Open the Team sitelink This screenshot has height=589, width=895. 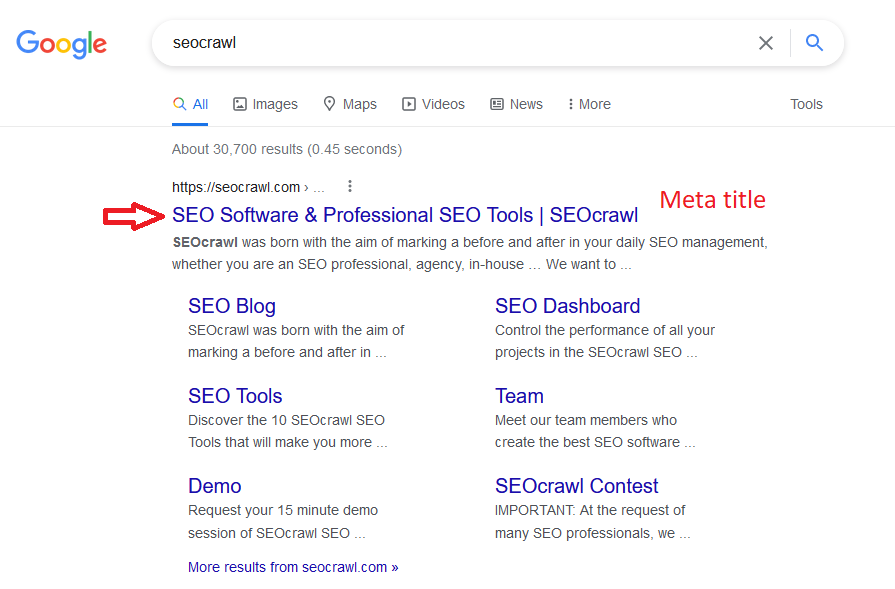pos(519,395)
